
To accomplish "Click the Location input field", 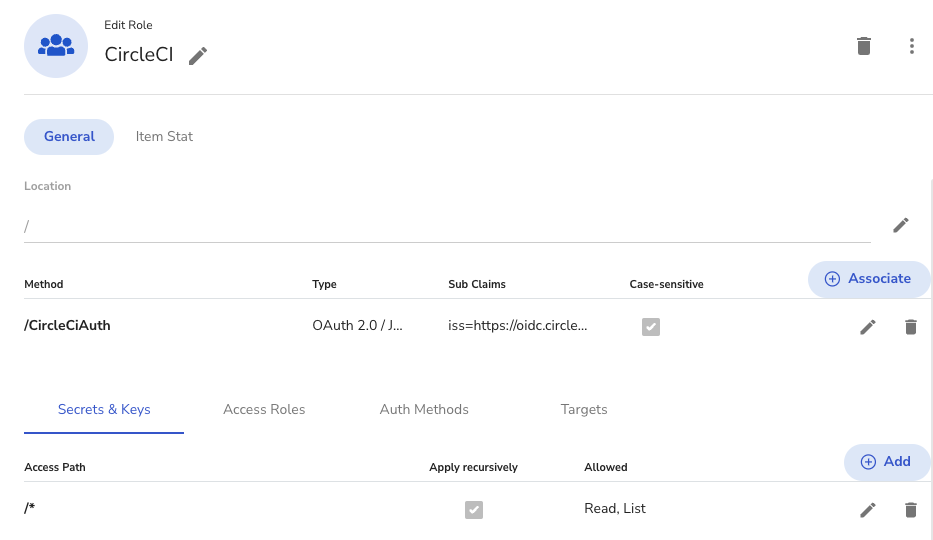I will [x=447, y=226].
